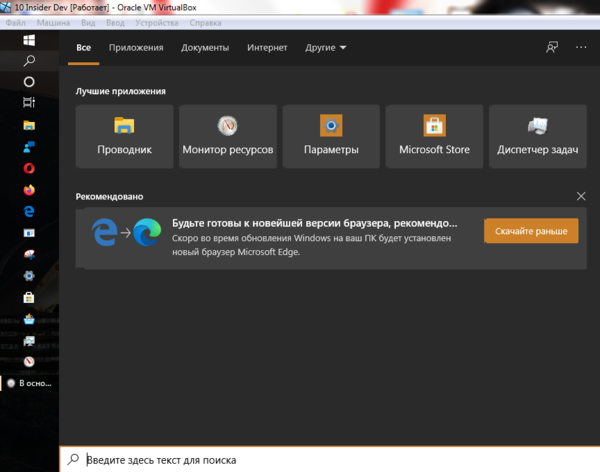
Task: Focus the 'Введите здесь текст для поиска' box
Action: tap(329, 459)
